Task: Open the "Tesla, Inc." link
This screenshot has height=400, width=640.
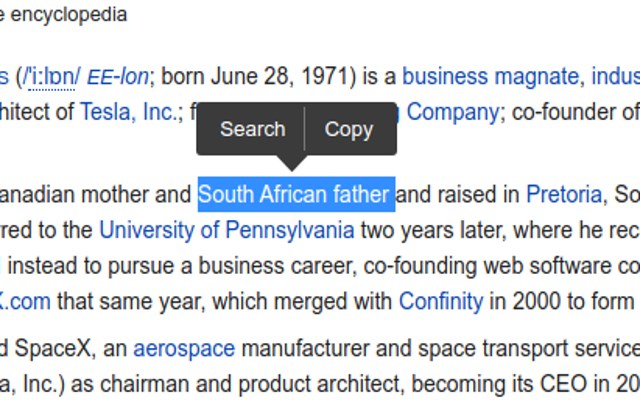Action: [x=129, y=112]
